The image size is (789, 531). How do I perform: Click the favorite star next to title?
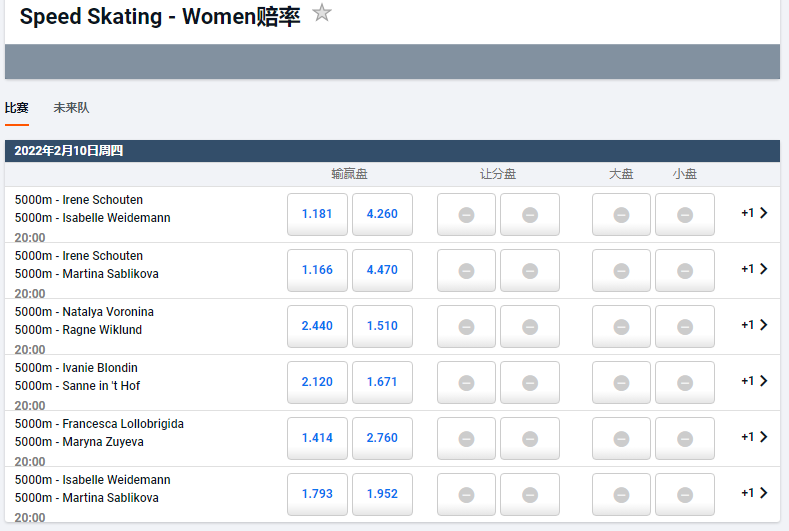321,13
